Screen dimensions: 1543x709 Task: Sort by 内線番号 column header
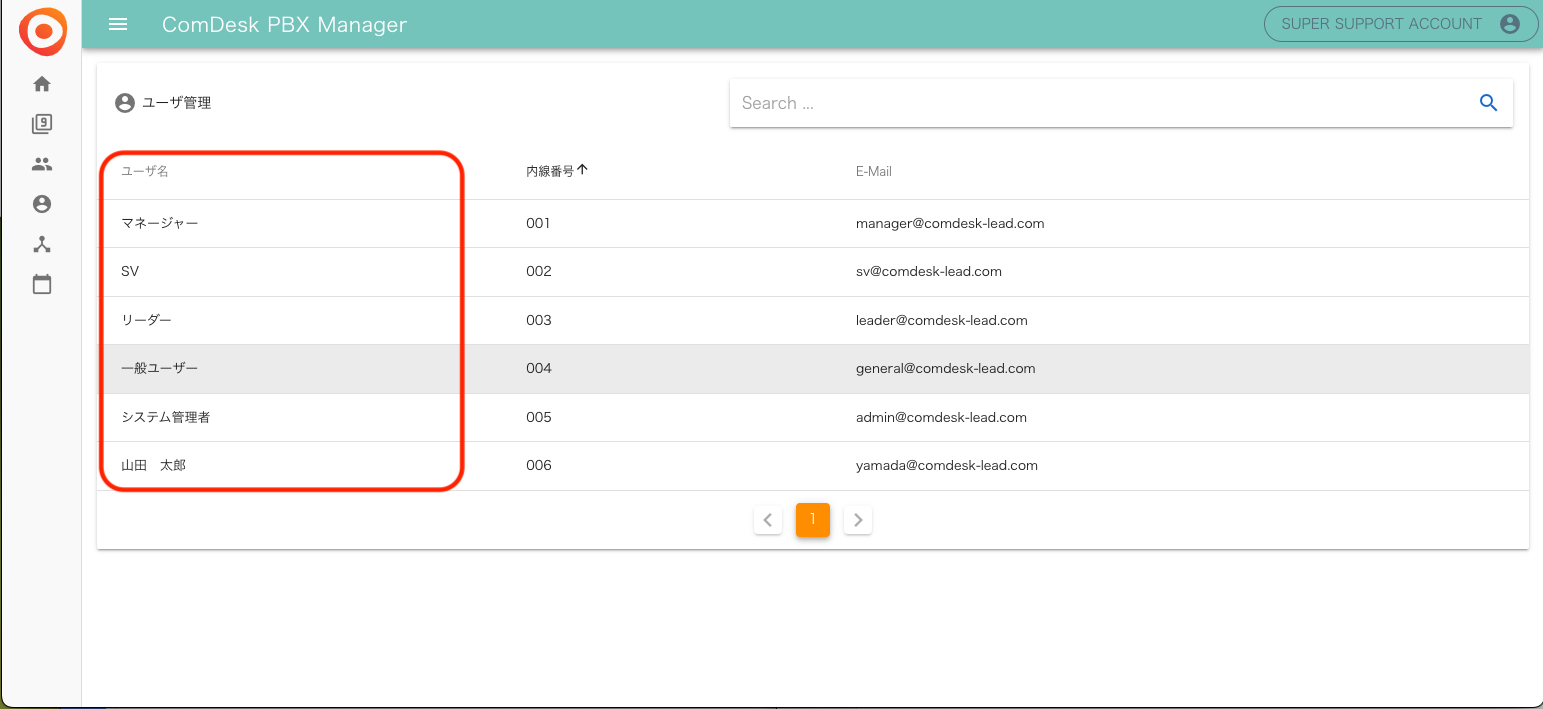pos(551,171)
